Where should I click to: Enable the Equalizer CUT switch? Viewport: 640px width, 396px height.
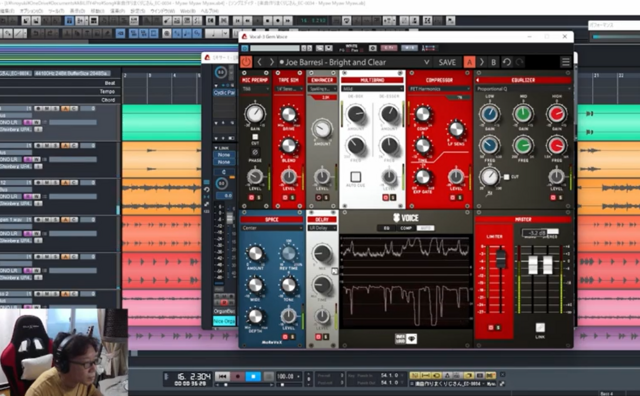coord(507,177)
